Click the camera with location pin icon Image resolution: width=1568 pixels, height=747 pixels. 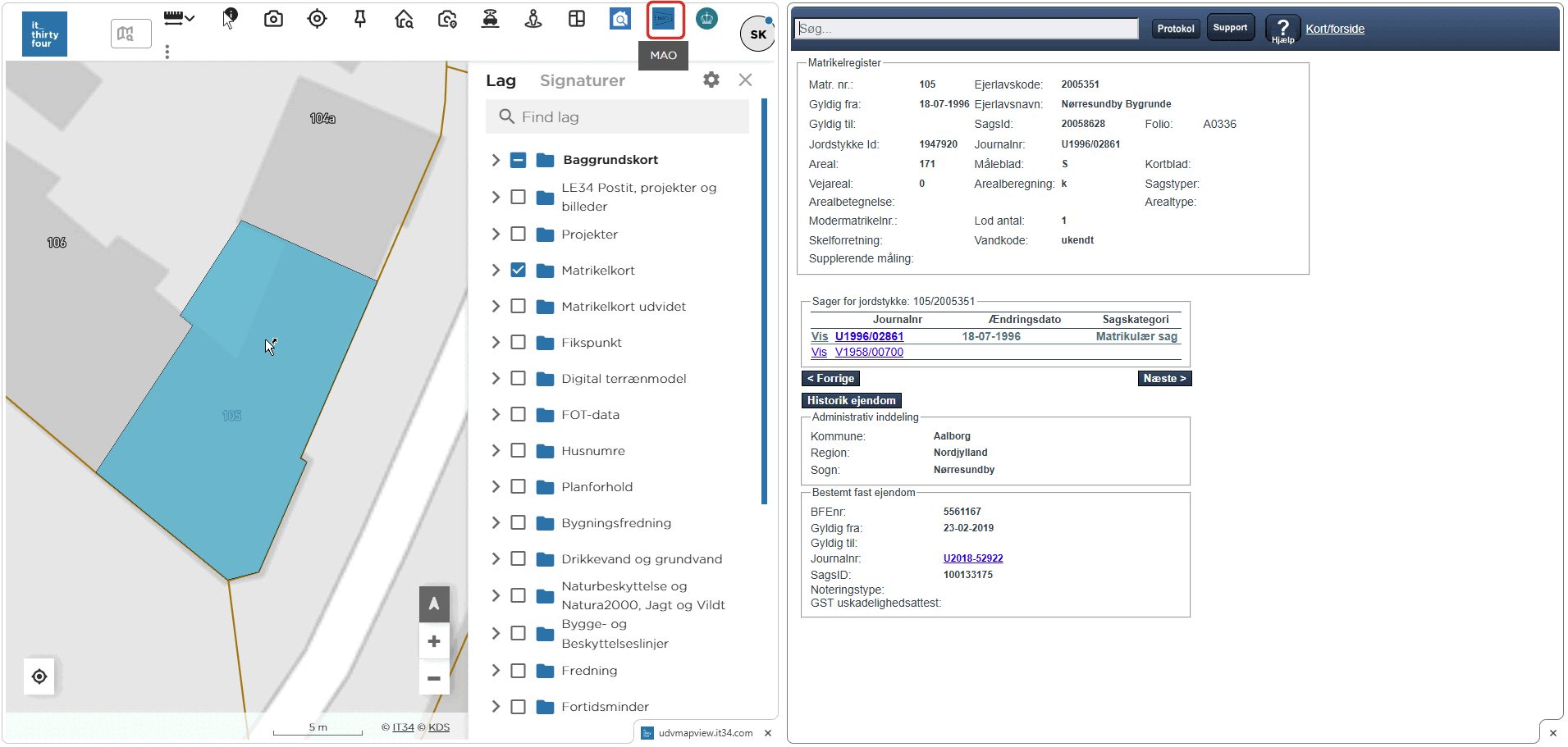447,18
